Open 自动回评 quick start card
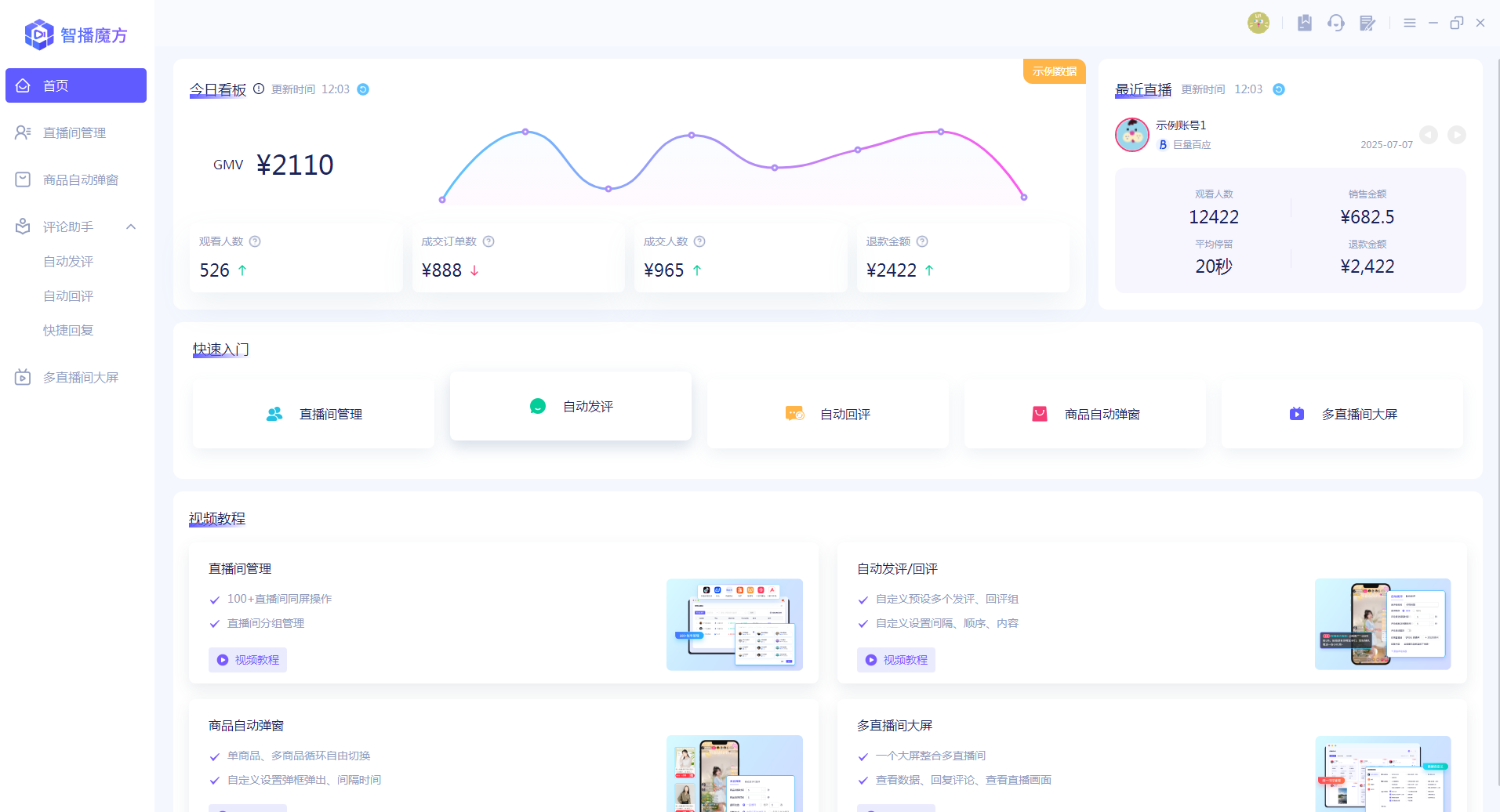 [x=828, y=414]
